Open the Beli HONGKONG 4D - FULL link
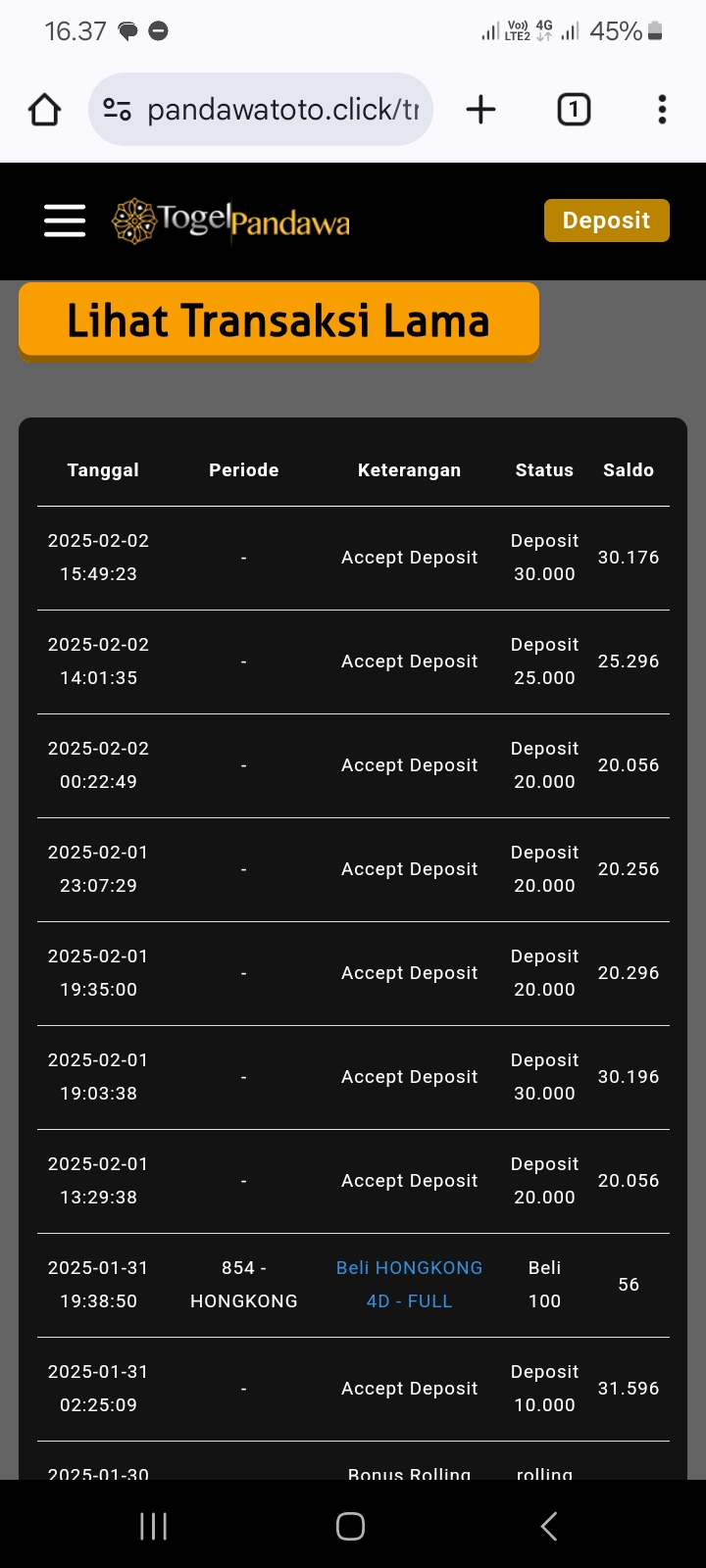Viewport: 706px width, 1568px height. (409, 1284)
